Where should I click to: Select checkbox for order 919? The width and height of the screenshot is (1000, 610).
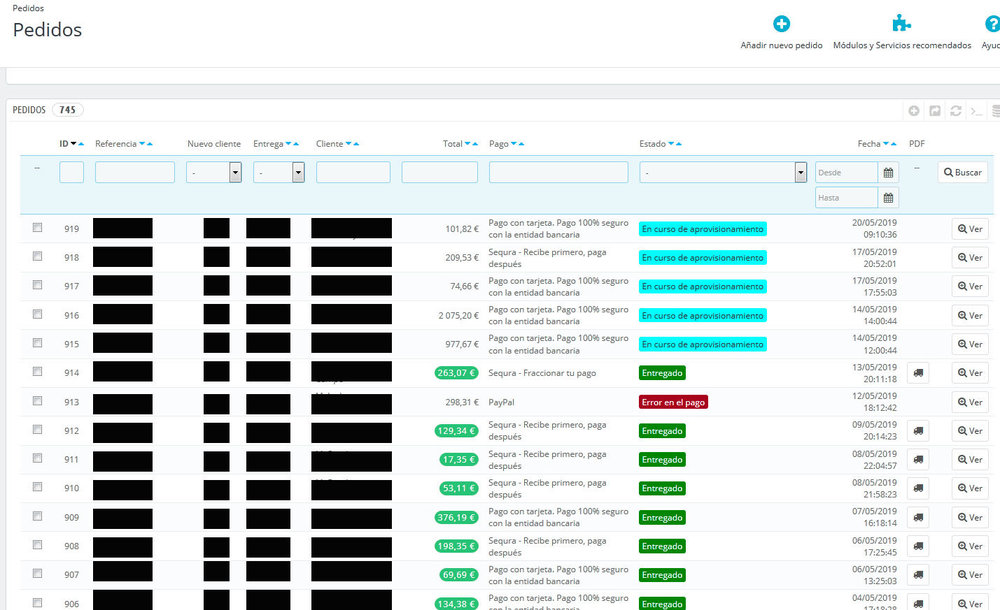click(x=37, y=228)
